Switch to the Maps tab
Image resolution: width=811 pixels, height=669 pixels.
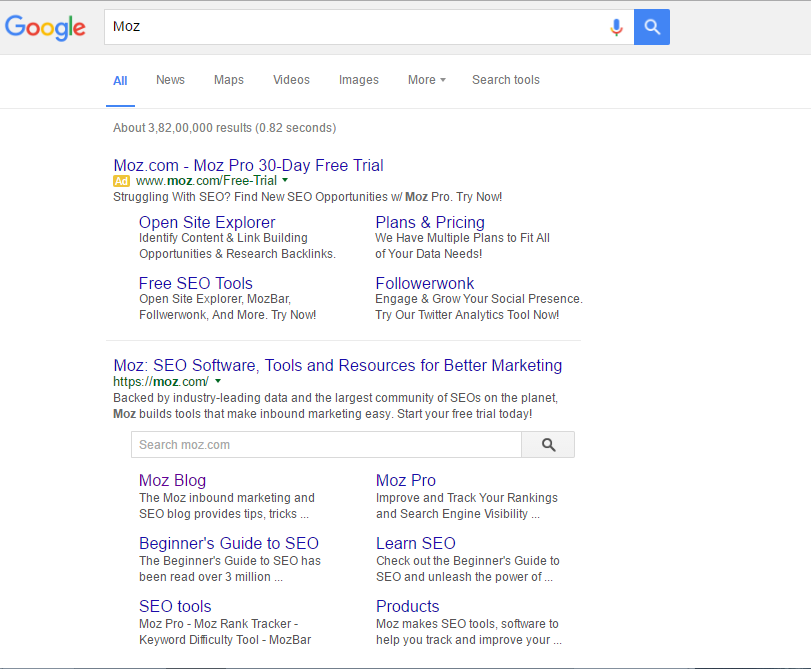(229, 80)
